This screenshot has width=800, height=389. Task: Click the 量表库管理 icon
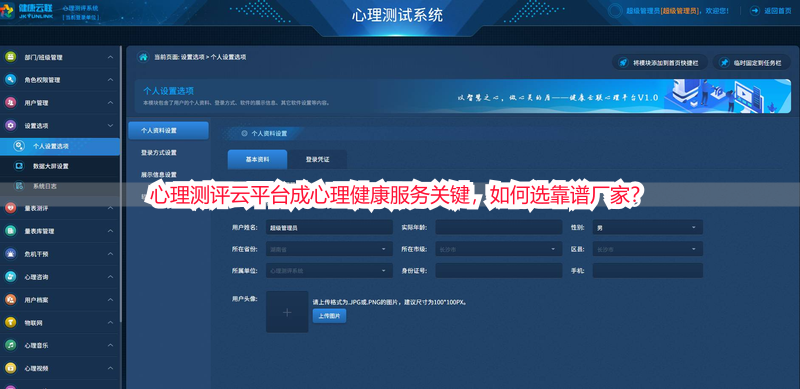tap(10, 231)
